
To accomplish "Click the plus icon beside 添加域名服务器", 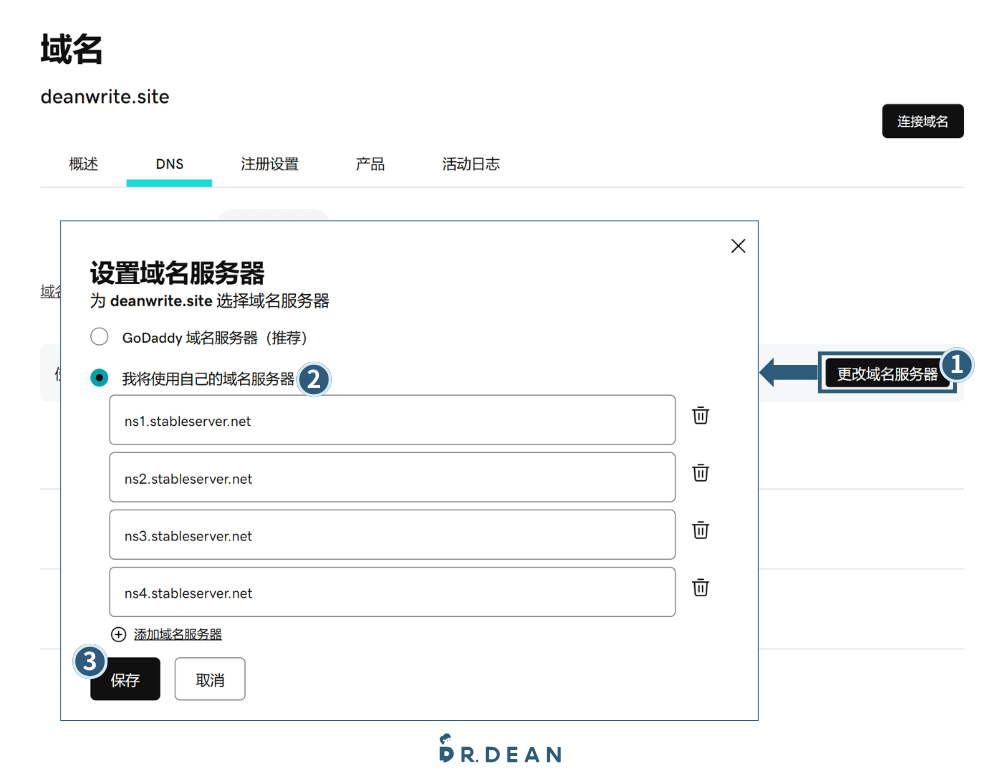I will tap(117, 633).
